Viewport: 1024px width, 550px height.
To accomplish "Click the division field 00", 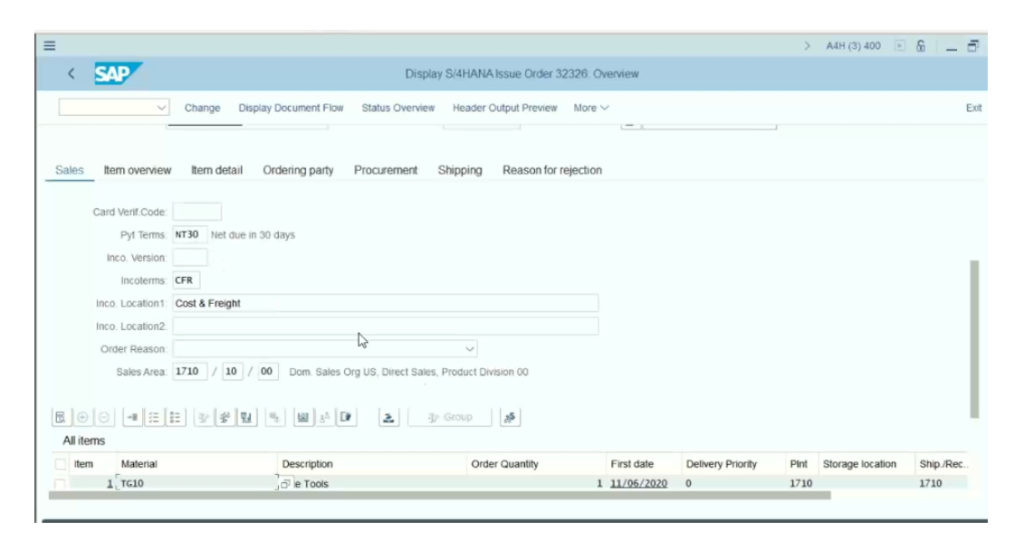I will coord(267,372).
